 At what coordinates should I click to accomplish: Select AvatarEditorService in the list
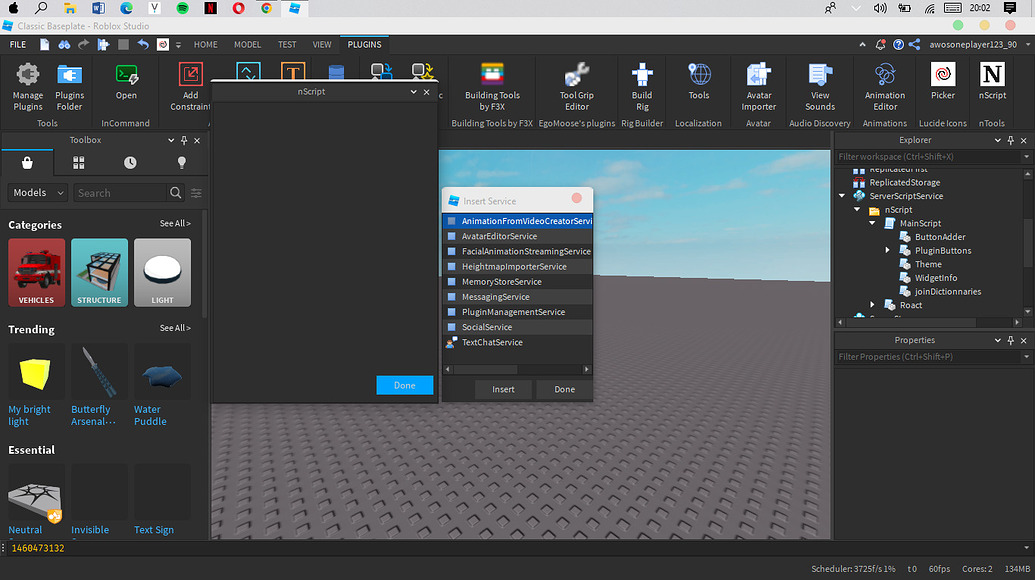[518, 236]
